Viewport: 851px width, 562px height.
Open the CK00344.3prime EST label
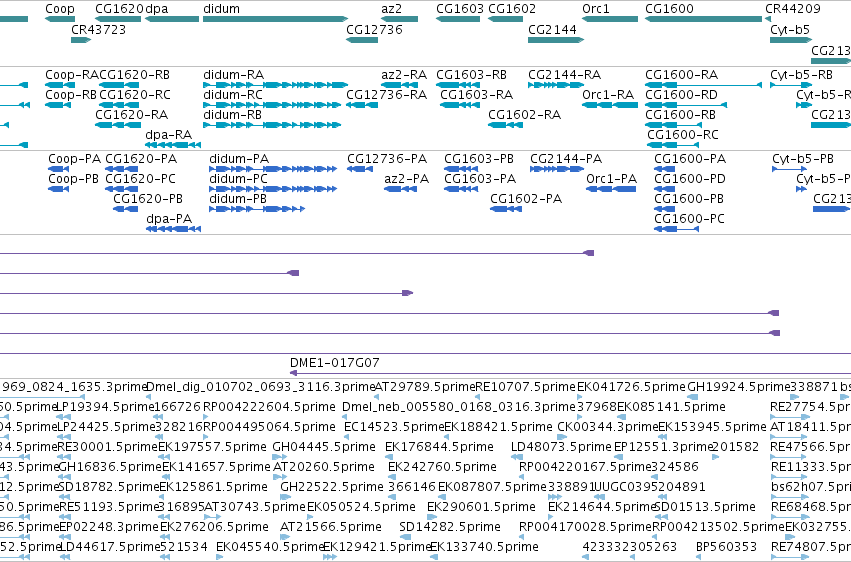(x=608, y=427)
